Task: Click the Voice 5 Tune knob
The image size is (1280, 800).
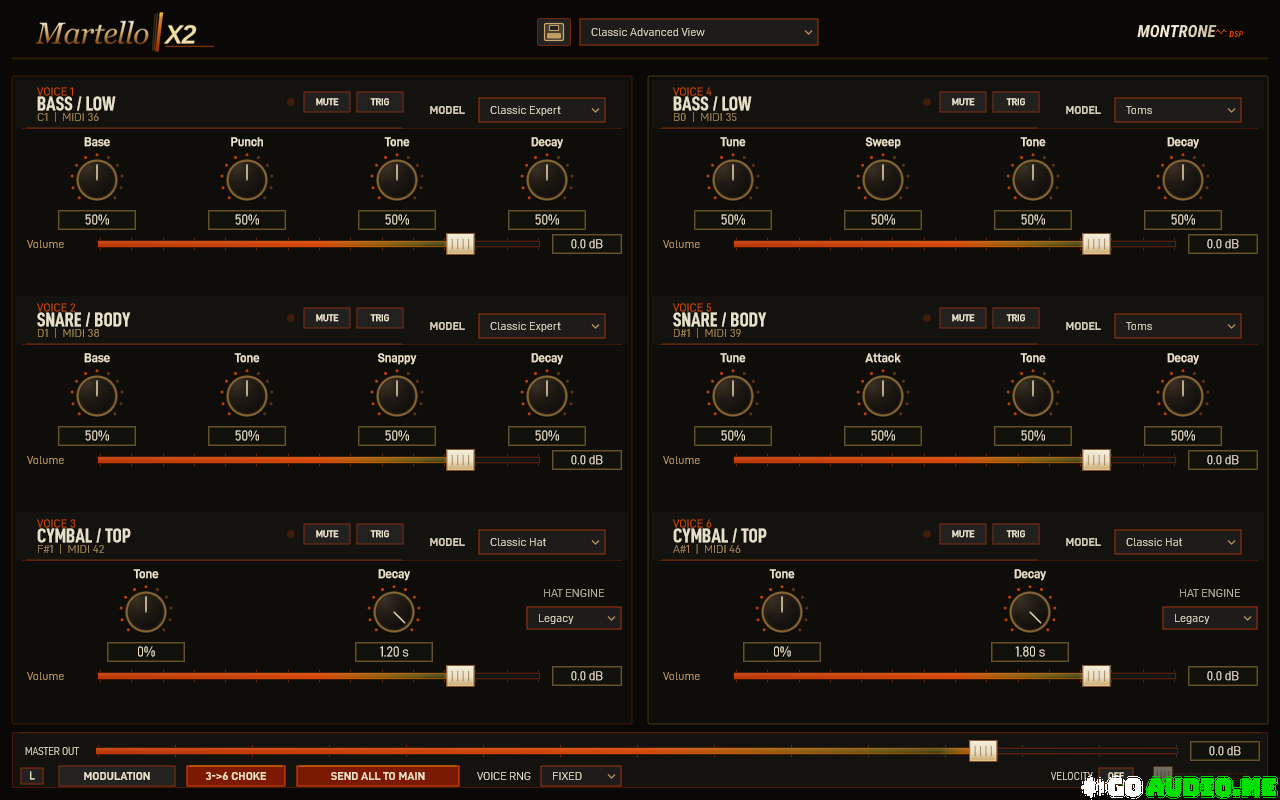Action: click(x=733, y=396)
